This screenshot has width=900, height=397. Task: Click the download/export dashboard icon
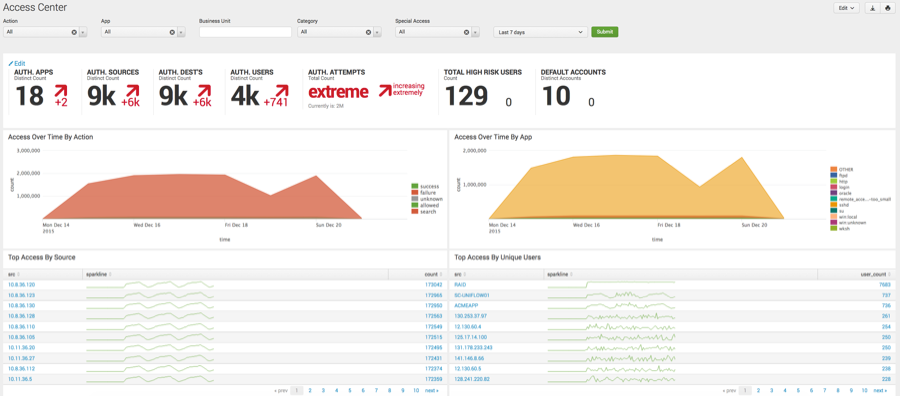(x=872, y=8)
